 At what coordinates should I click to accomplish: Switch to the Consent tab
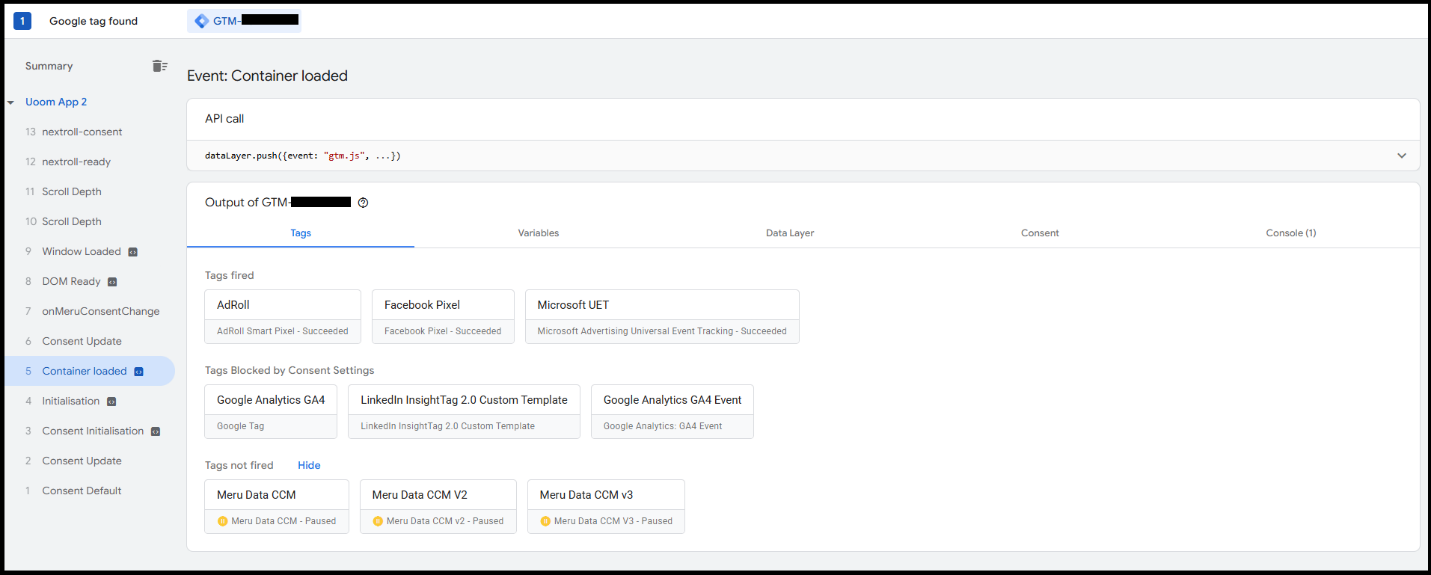pyautogui.click(x=1039, y=233)
